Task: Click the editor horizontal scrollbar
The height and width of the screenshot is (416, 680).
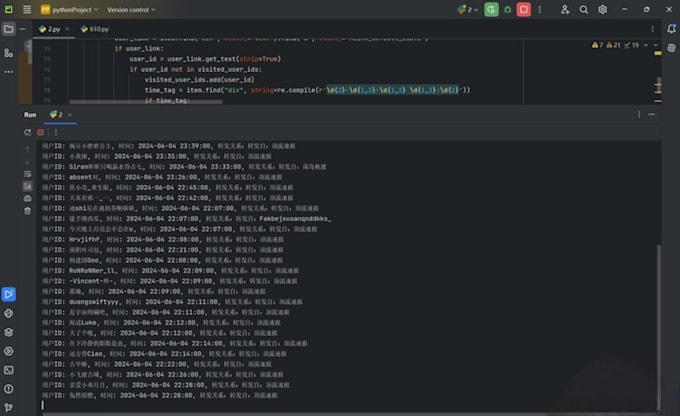Action: tap(146, 102)
